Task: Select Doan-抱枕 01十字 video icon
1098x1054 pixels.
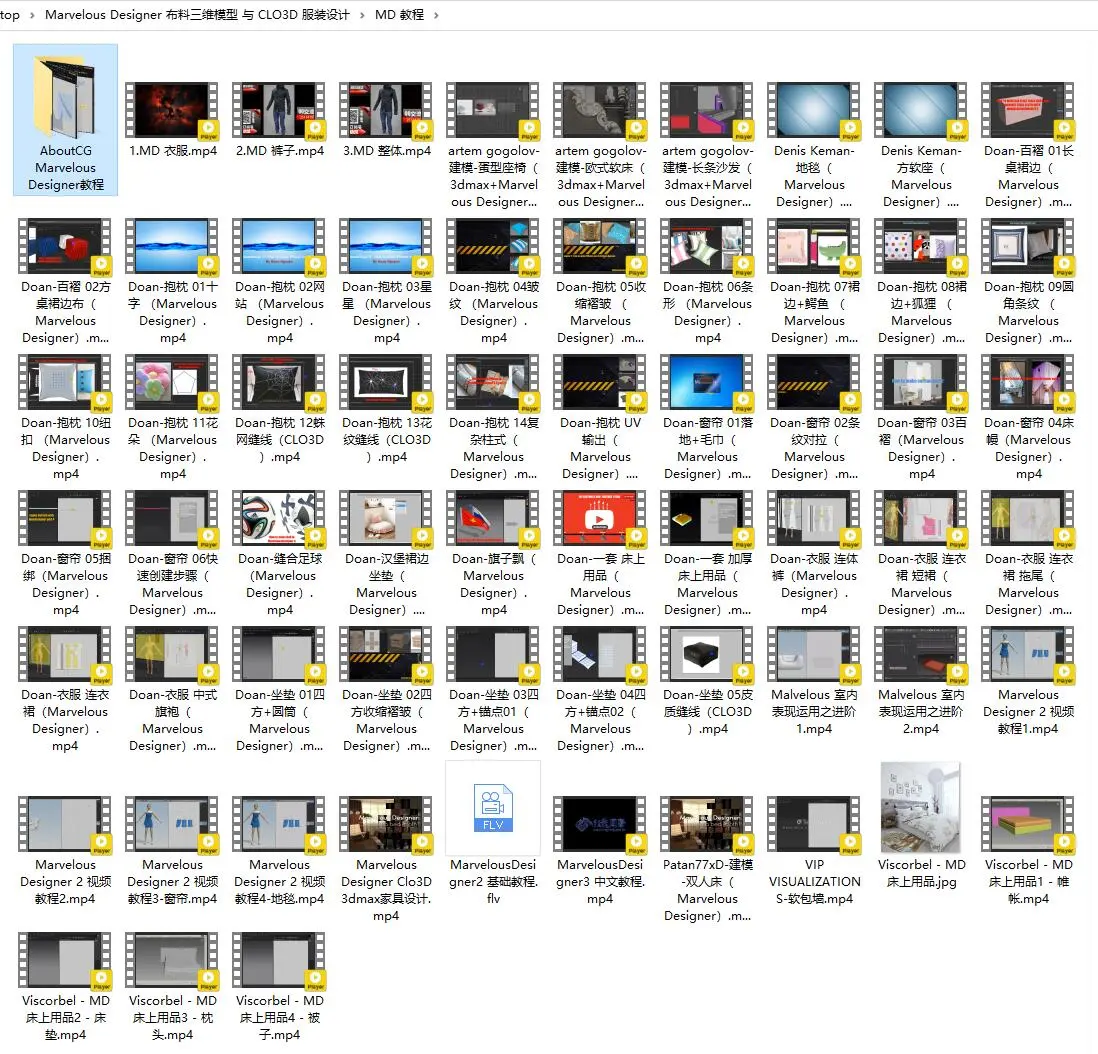Action: (x=172, y=246)
